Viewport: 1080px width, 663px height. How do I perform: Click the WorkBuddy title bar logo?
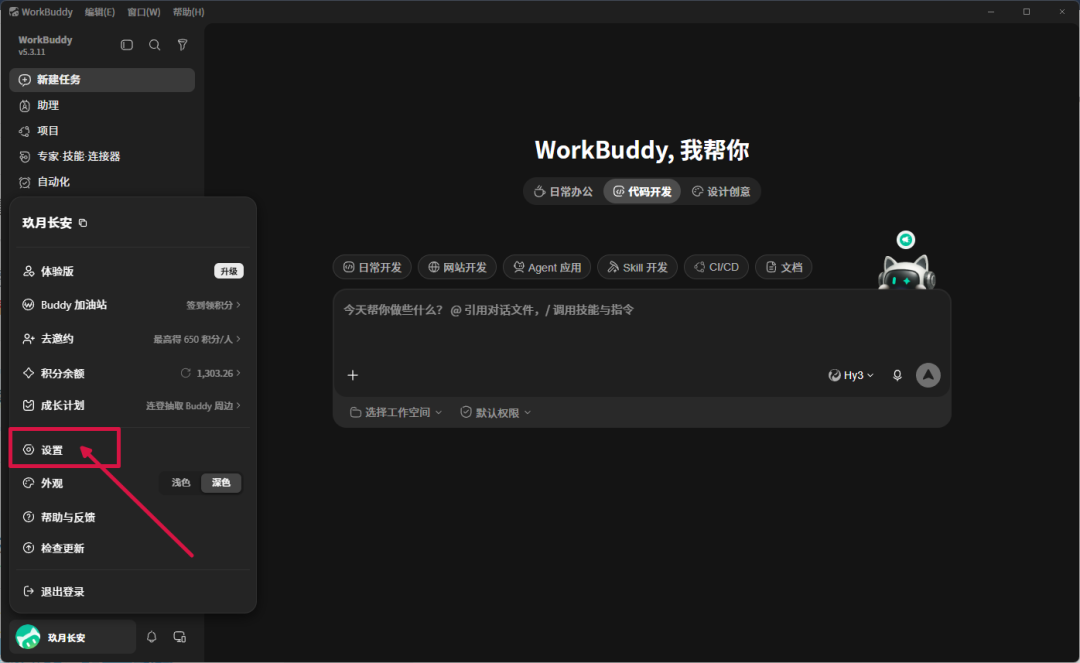(x=13, y=12)
